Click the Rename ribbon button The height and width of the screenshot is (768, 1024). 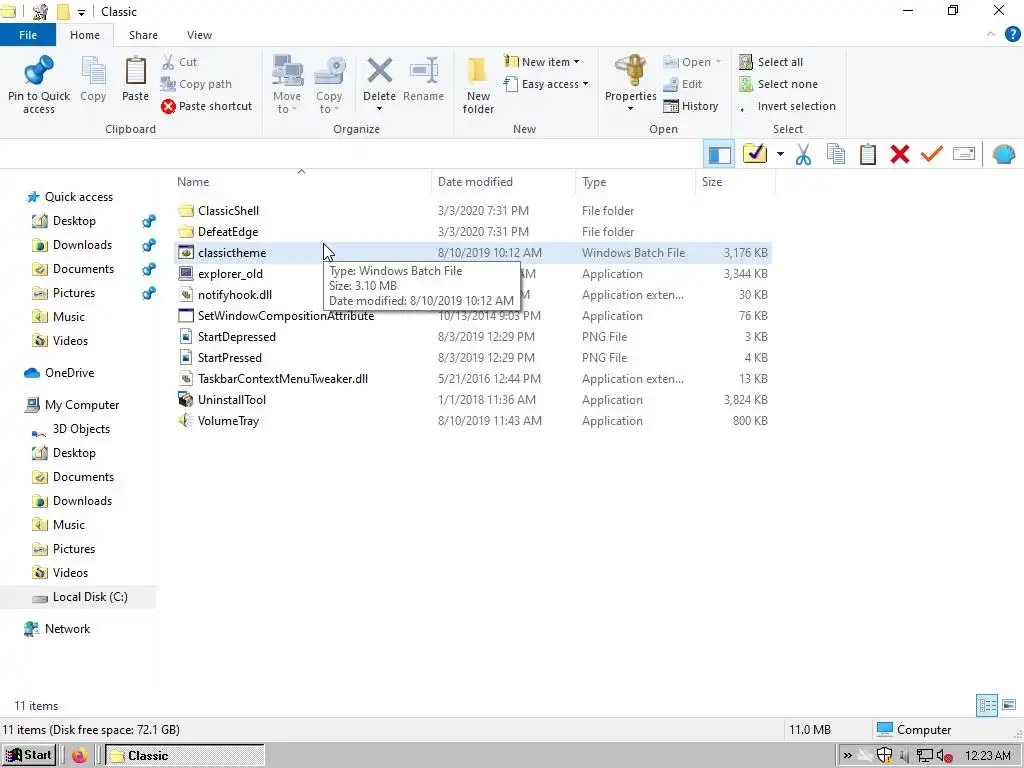tap(423, 79)
